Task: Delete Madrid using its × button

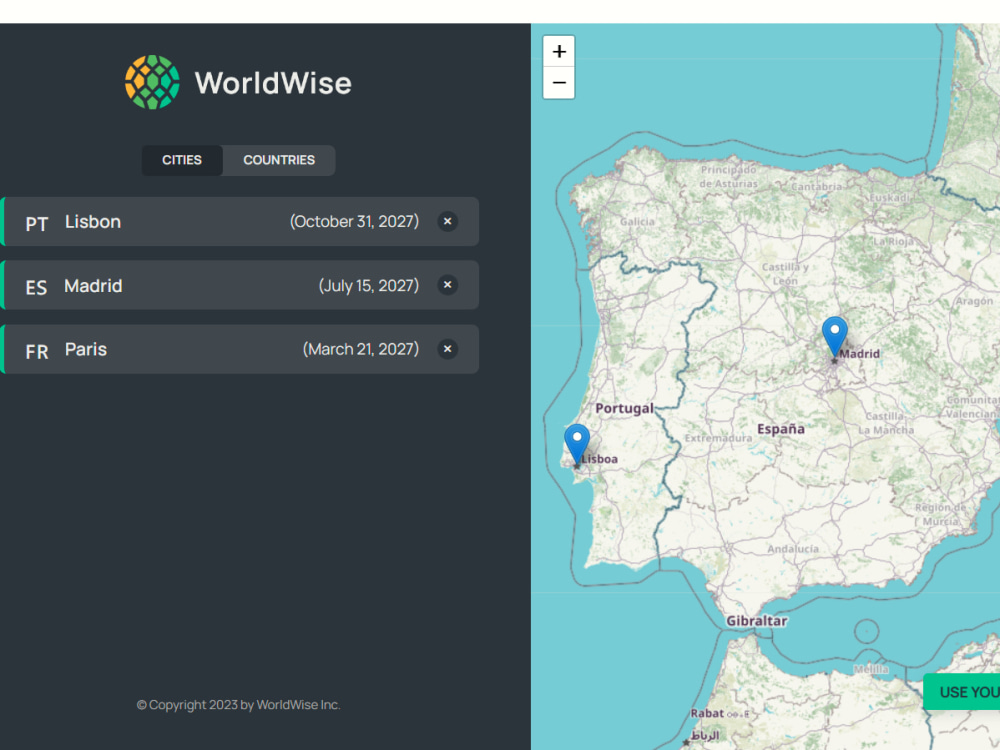Action: tap(448, 285)
